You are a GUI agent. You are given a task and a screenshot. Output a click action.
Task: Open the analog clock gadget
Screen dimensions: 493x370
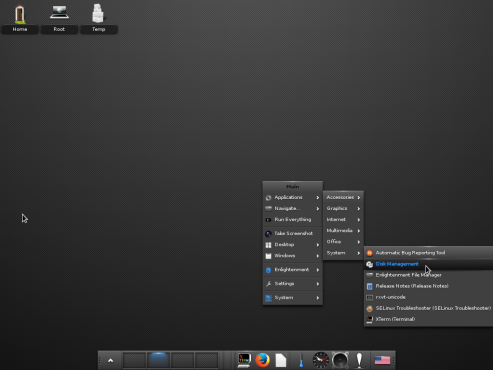[x=321, y=360]
